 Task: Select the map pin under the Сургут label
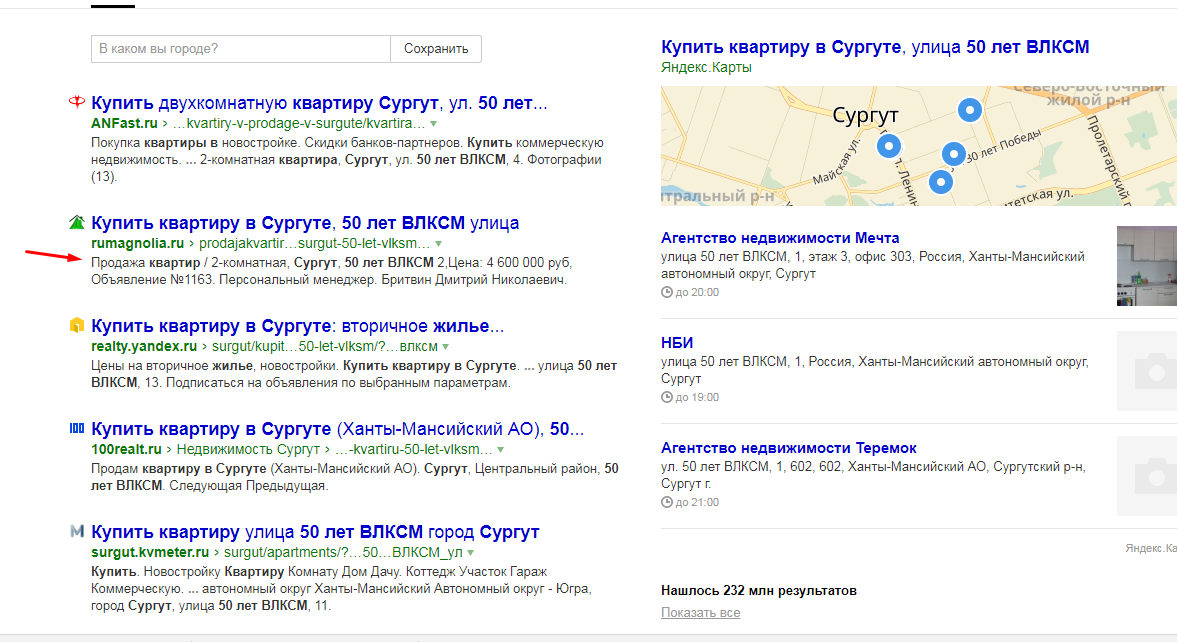[x=889, y=146]
